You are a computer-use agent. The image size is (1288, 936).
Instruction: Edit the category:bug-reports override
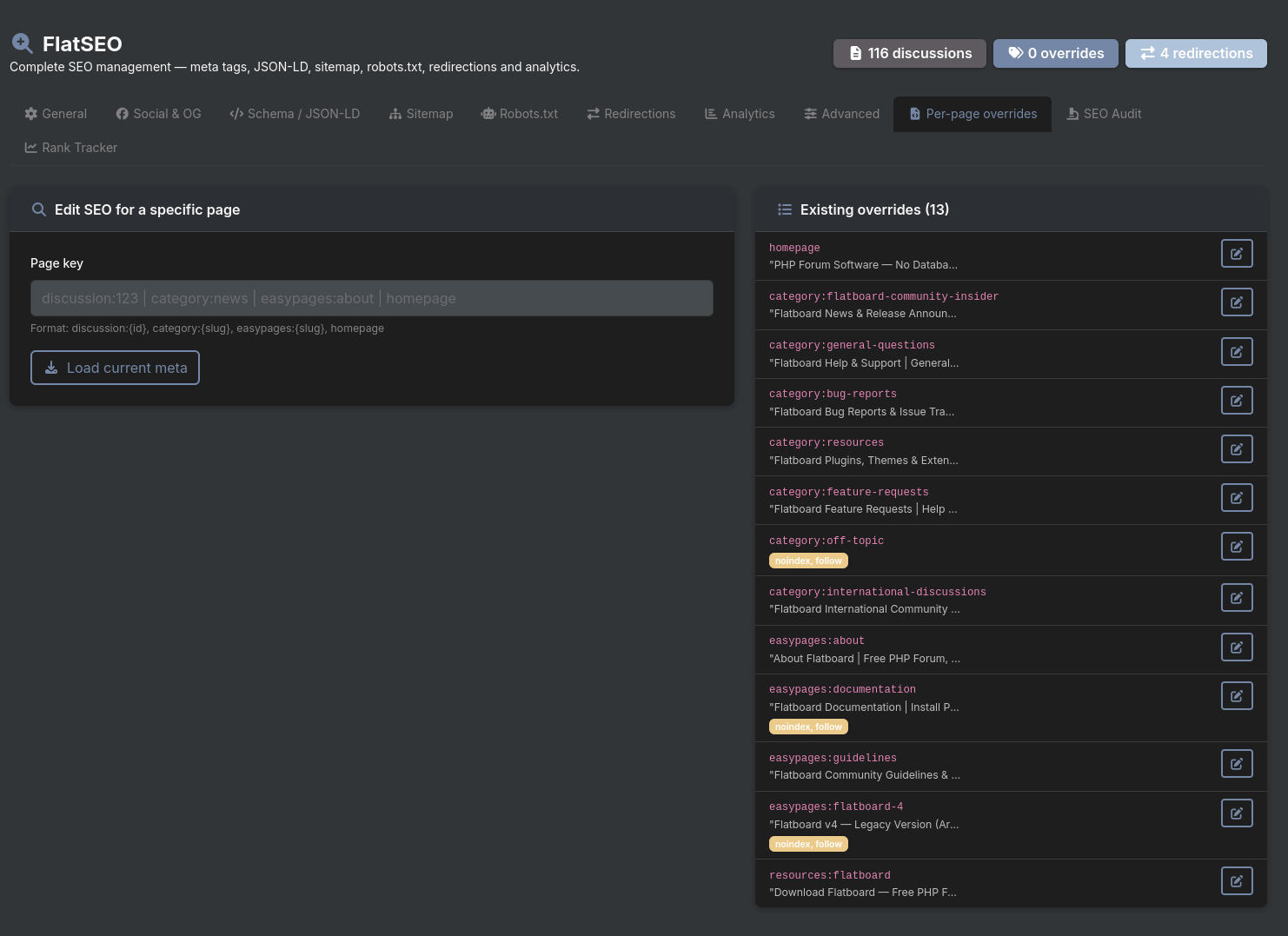pos(1236,401)
